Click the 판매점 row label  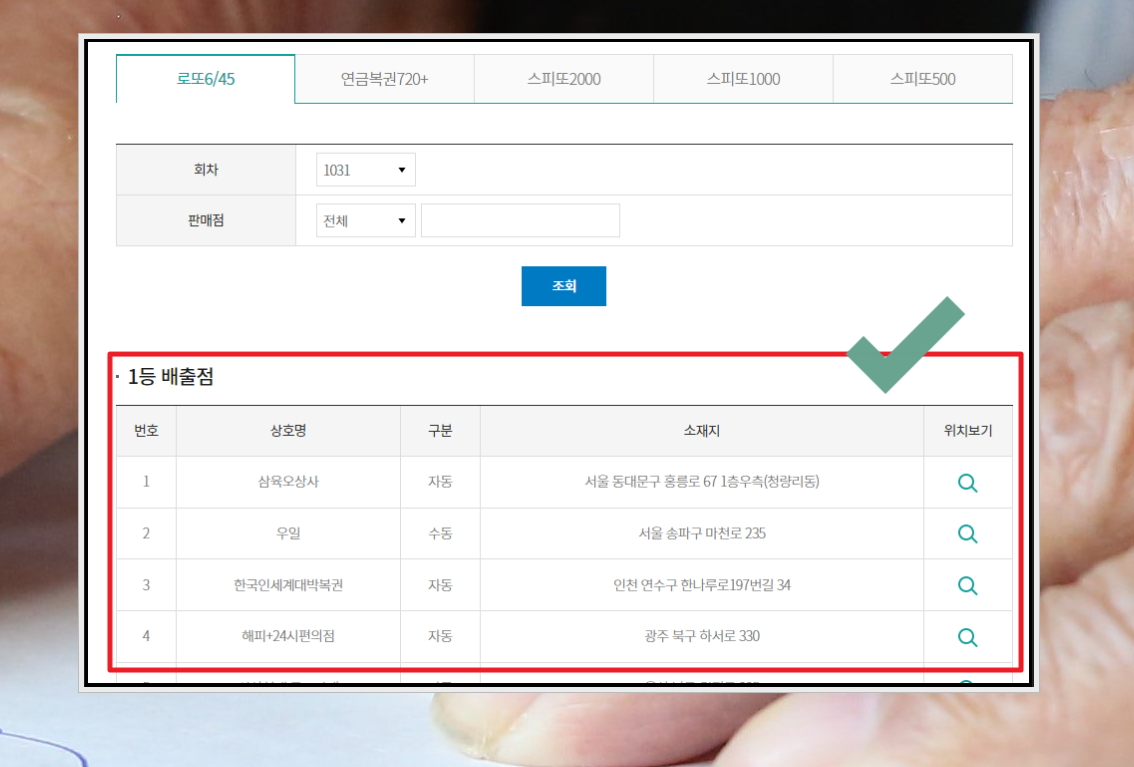point(205,220)
